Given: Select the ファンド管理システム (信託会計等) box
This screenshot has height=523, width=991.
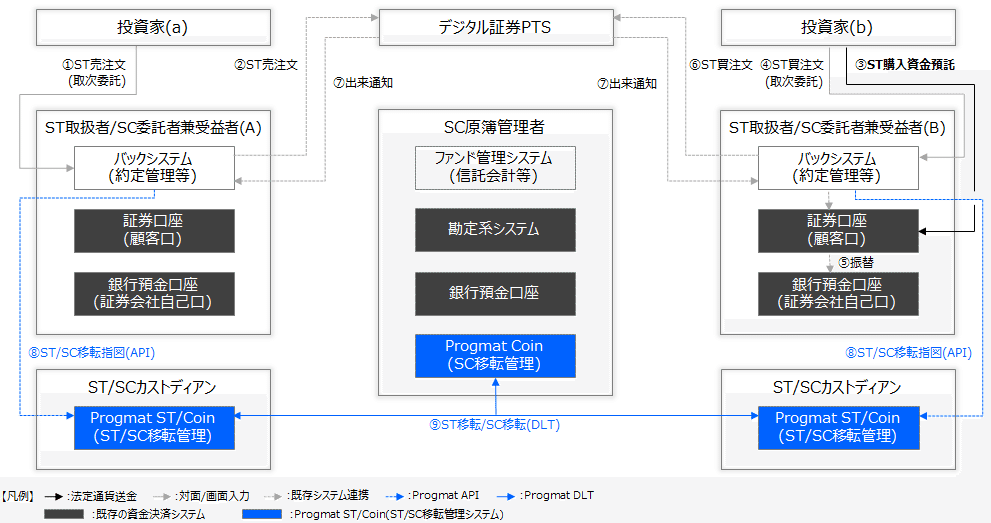Looking at the screenshot, I should point(495,168).
